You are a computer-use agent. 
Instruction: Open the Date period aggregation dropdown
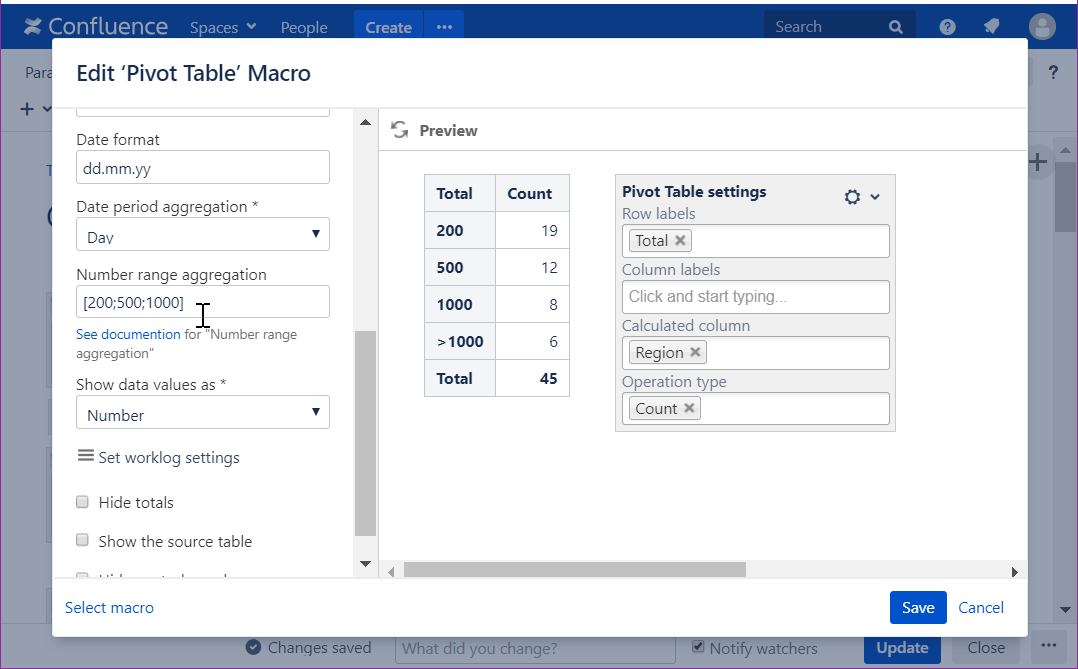point(203,235)
